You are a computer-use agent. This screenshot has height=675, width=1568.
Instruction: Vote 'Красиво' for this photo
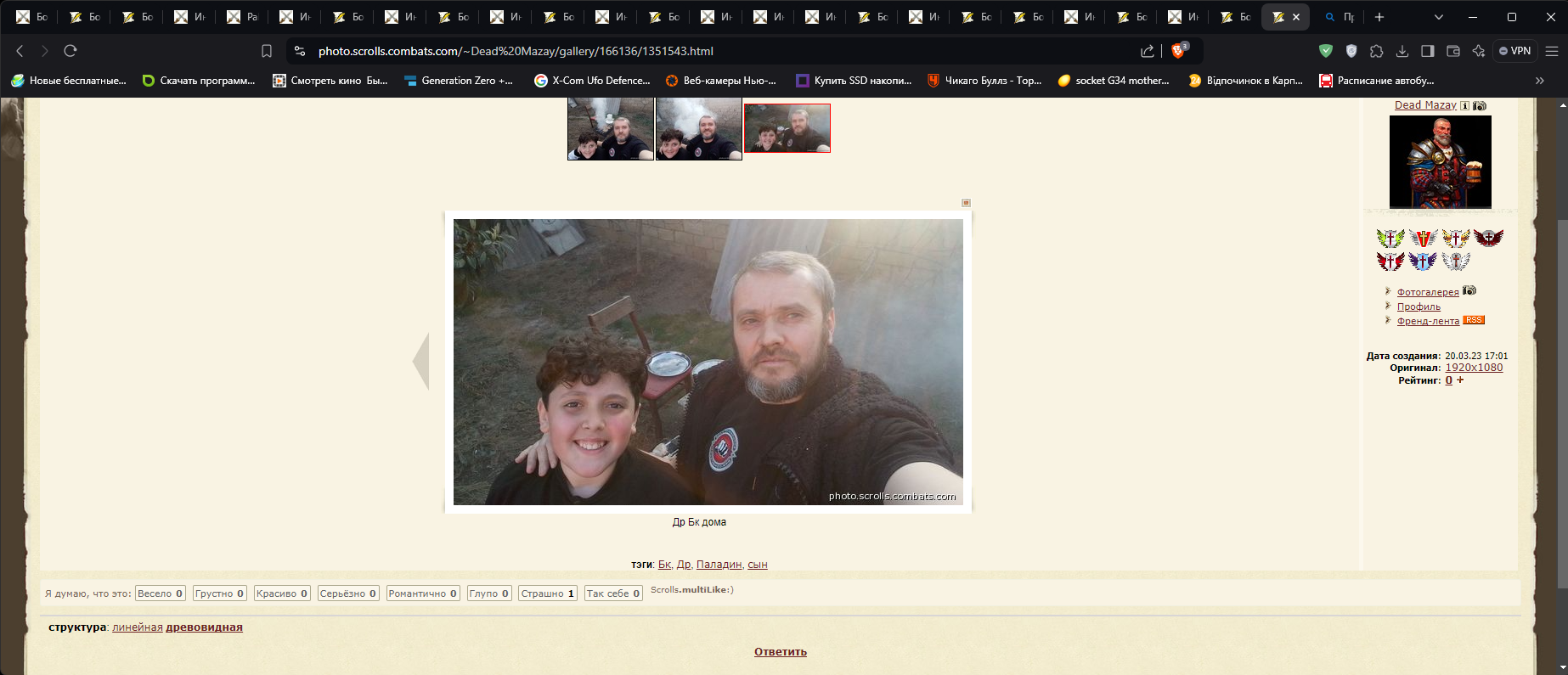point(282,593)
